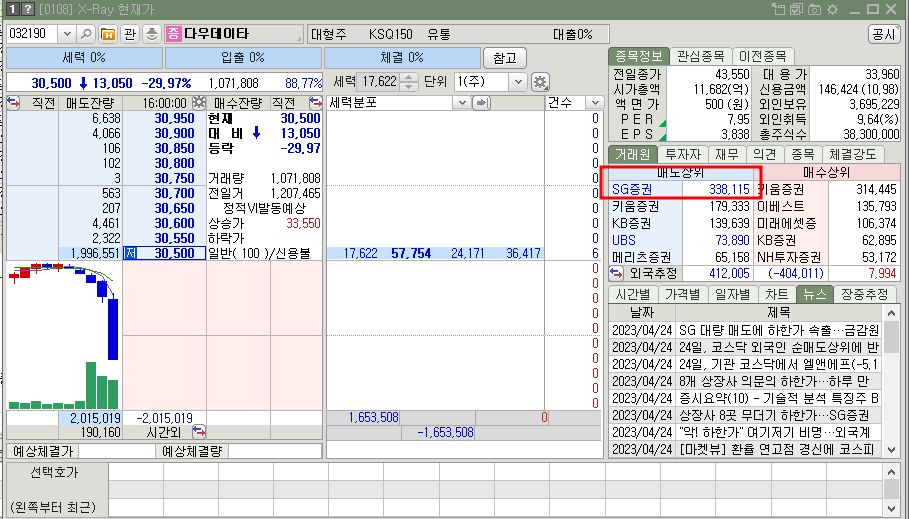Click the orange H history icon
Viewport: 909px width, 519px height.
(x=108, y=34)
